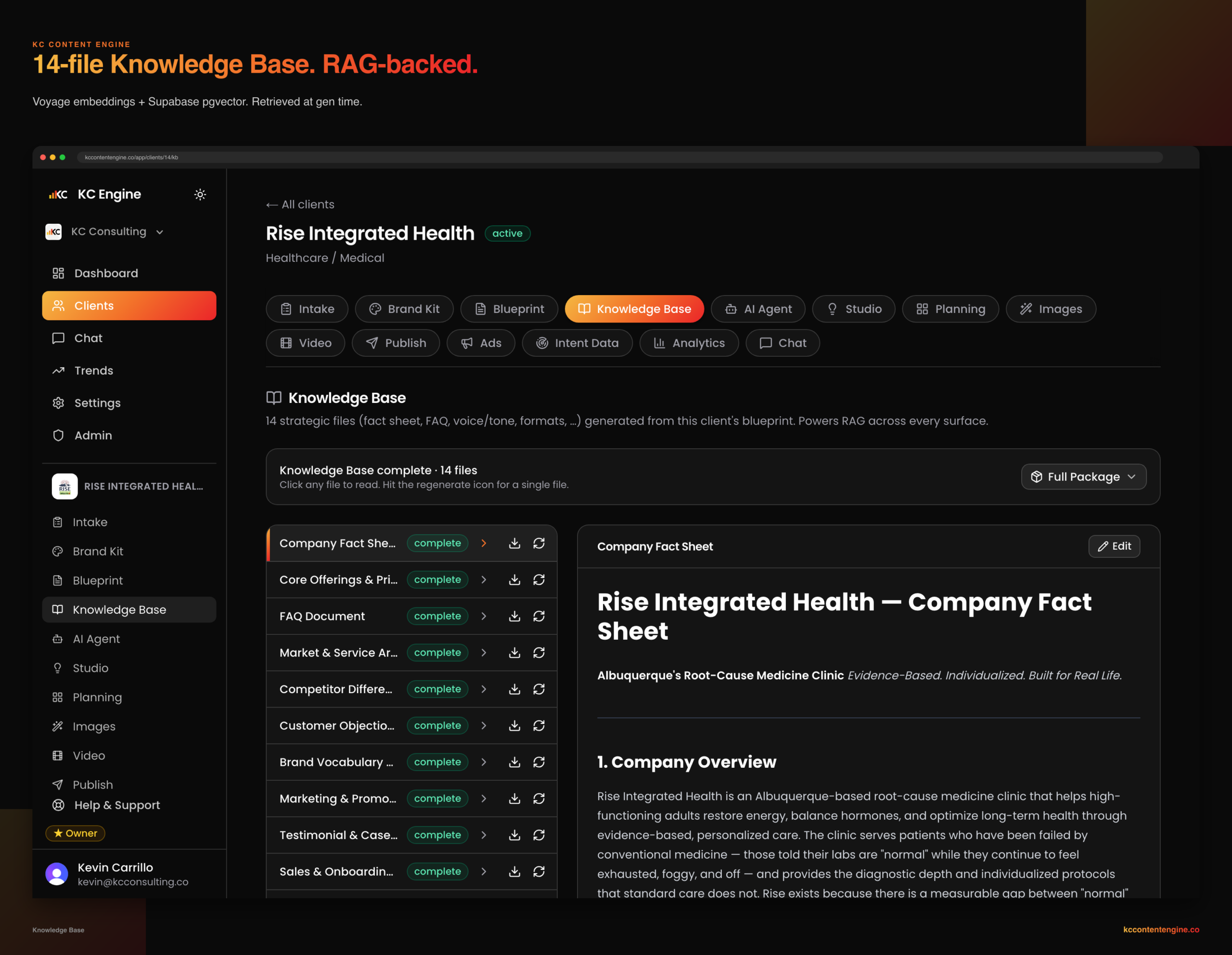Open the Studio tab

click(853, 309)
